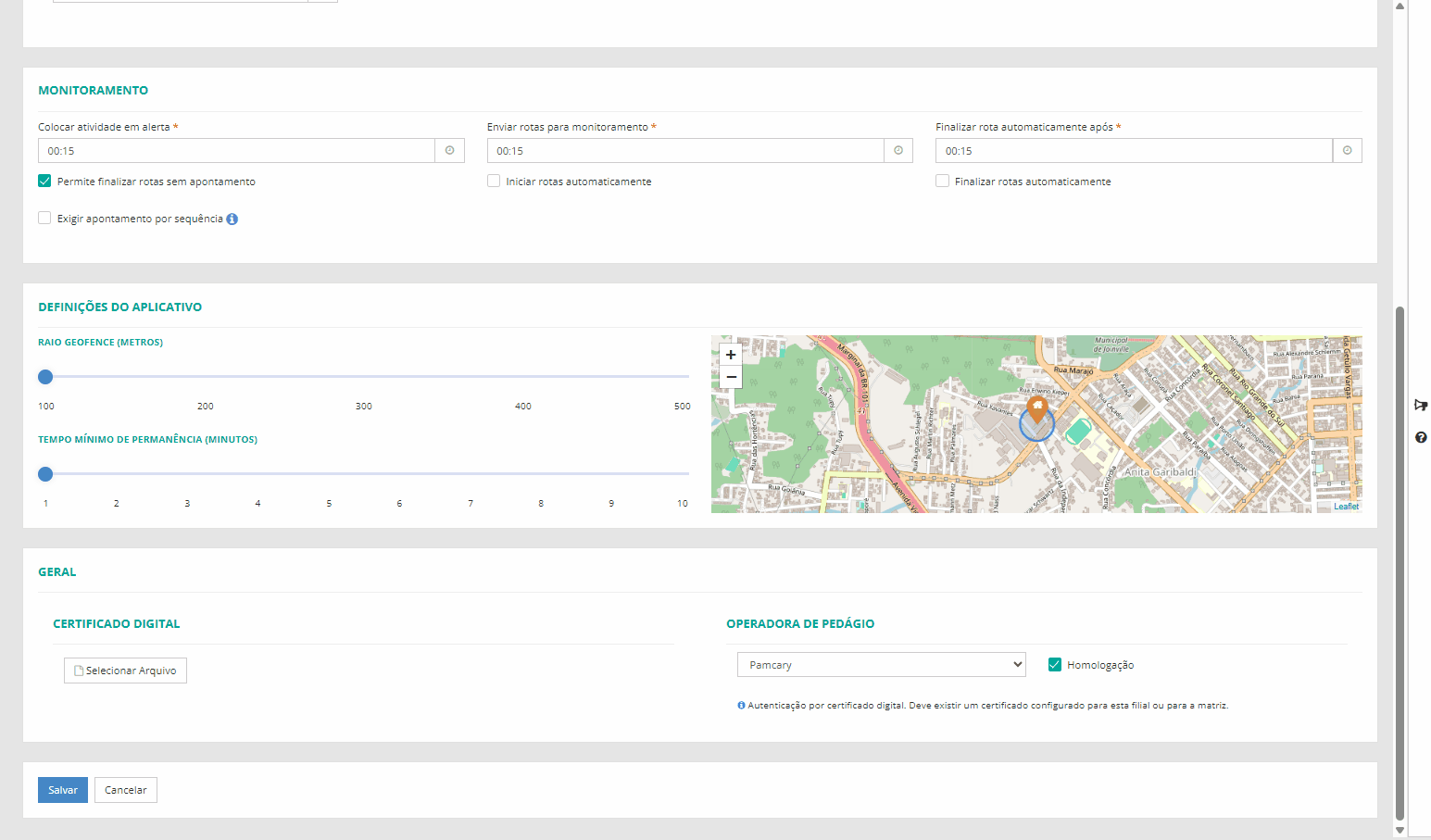Enable Finalizar rotas automaticamente checkbox

(x=942, y=182)
